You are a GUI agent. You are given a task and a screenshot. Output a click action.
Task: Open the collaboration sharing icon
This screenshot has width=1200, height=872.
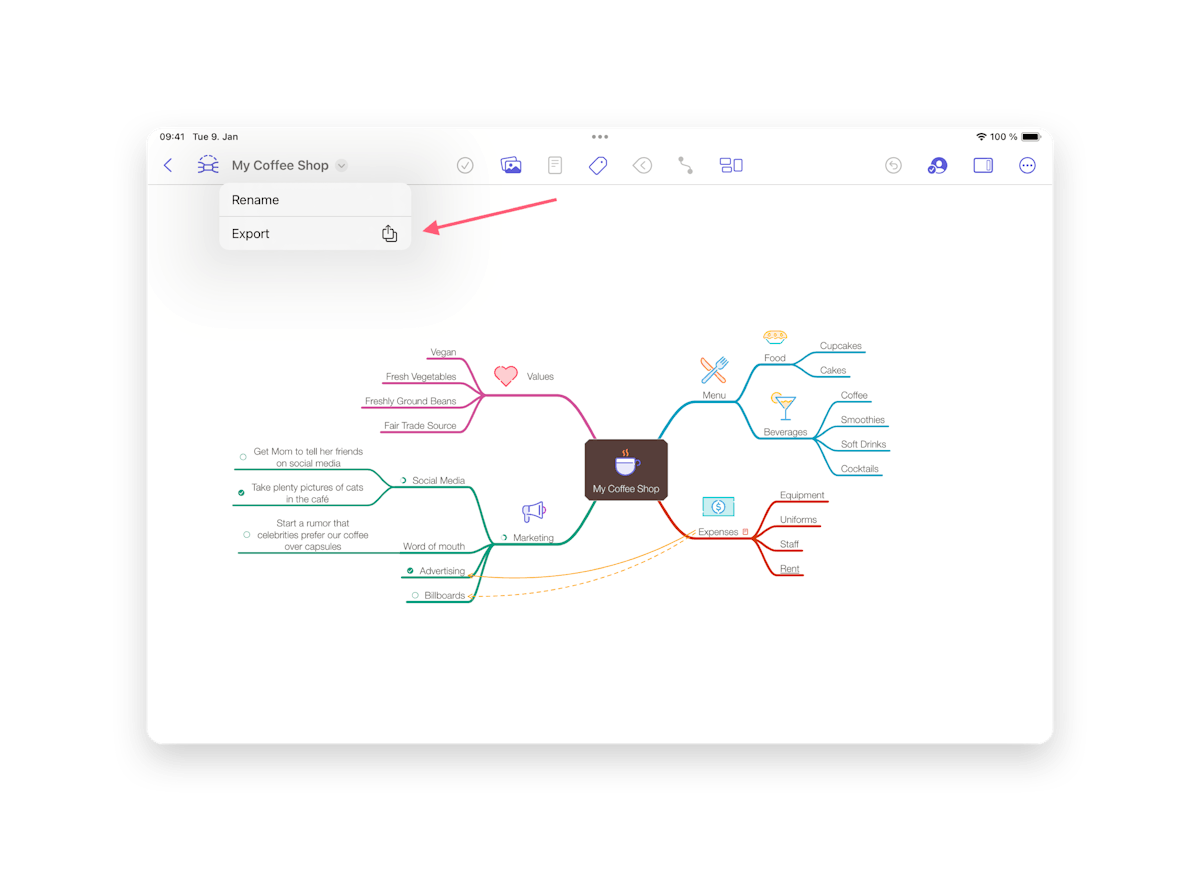[937, 165]
